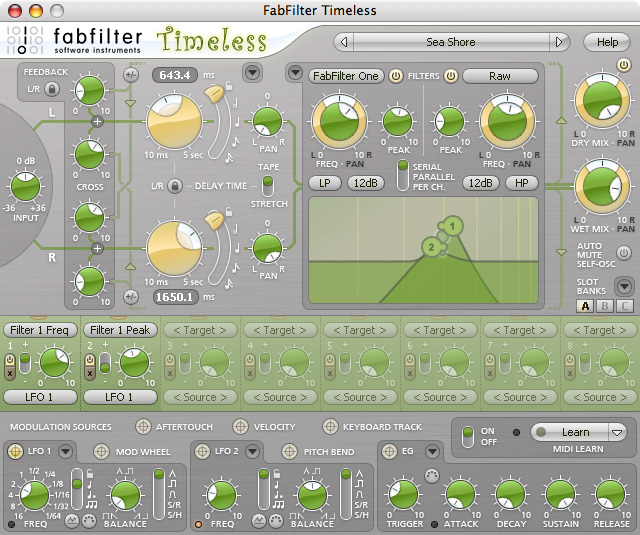640x535 pixels.
Task: Click the Raw filter style button
Action: 500,76
